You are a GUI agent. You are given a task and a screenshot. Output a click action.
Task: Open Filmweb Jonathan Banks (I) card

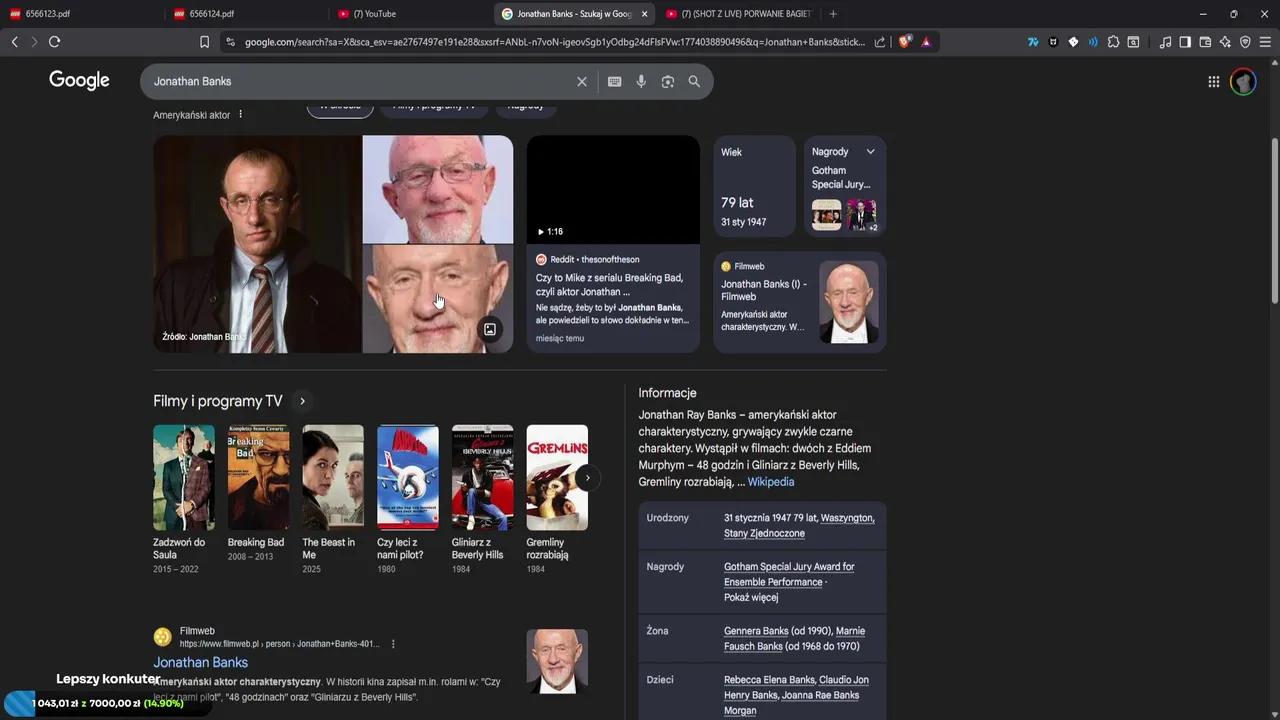[800, 302]
